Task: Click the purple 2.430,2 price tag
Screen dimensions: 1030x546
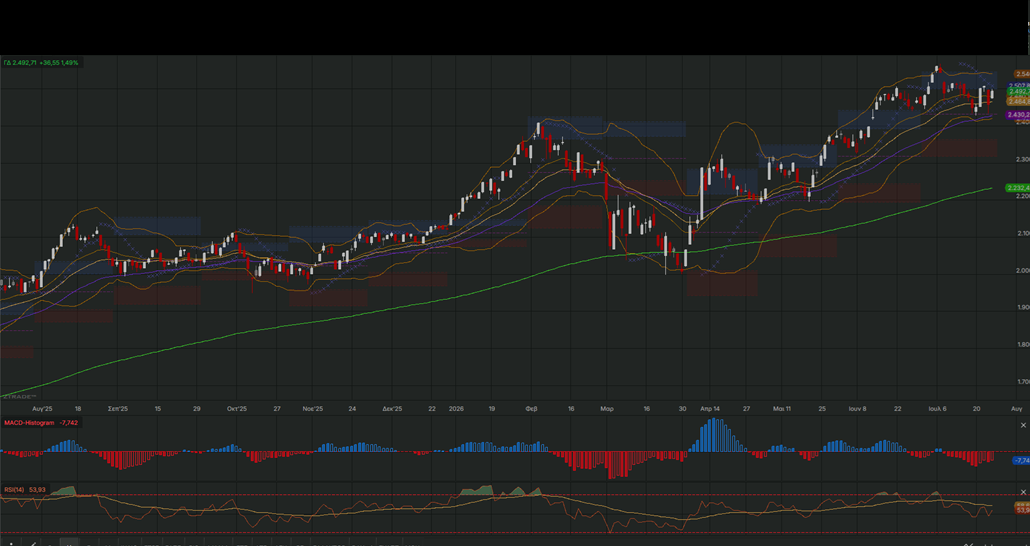Action: tap(1018, 115)
